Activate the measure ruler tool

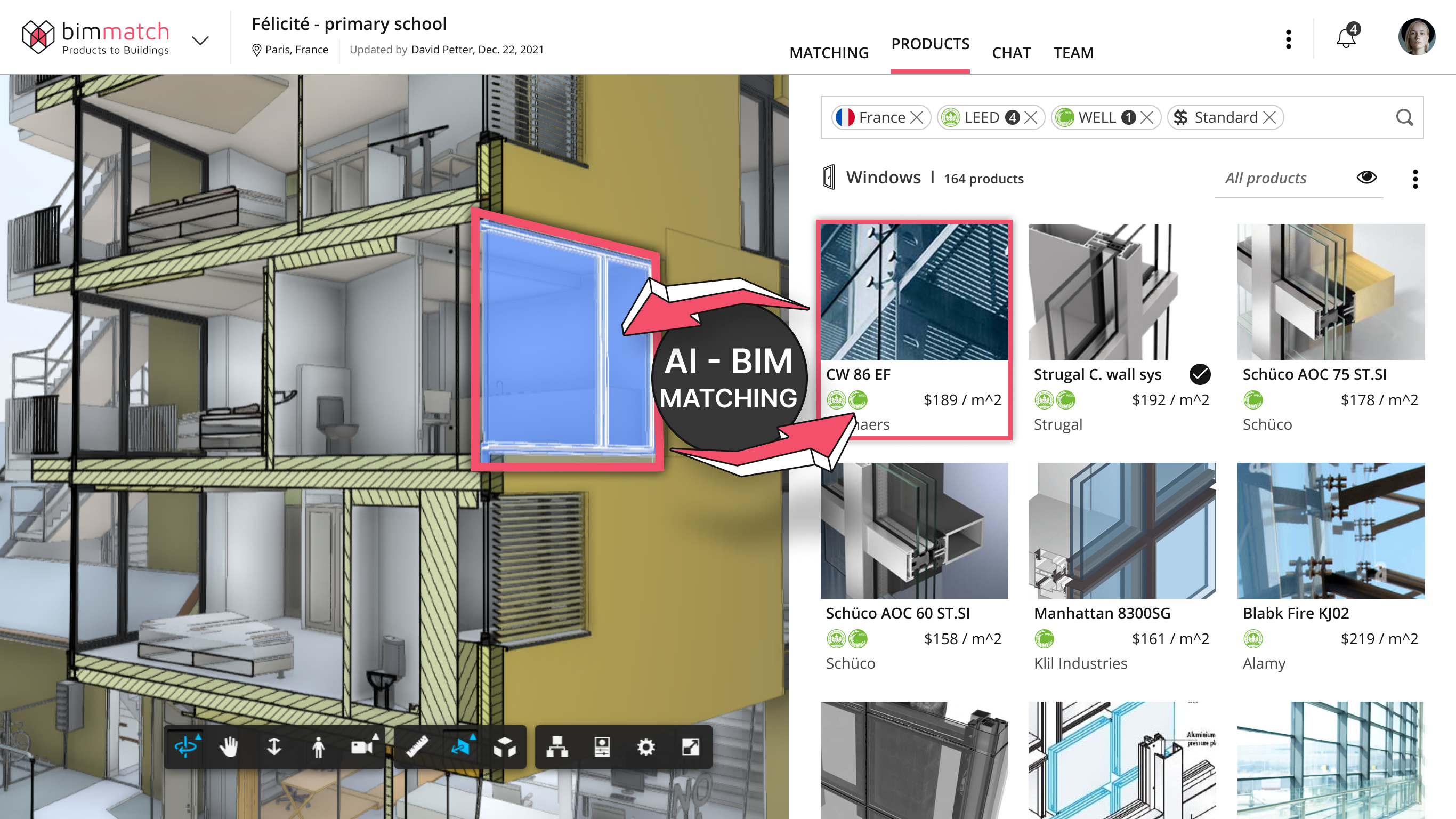tap(416, 747)
